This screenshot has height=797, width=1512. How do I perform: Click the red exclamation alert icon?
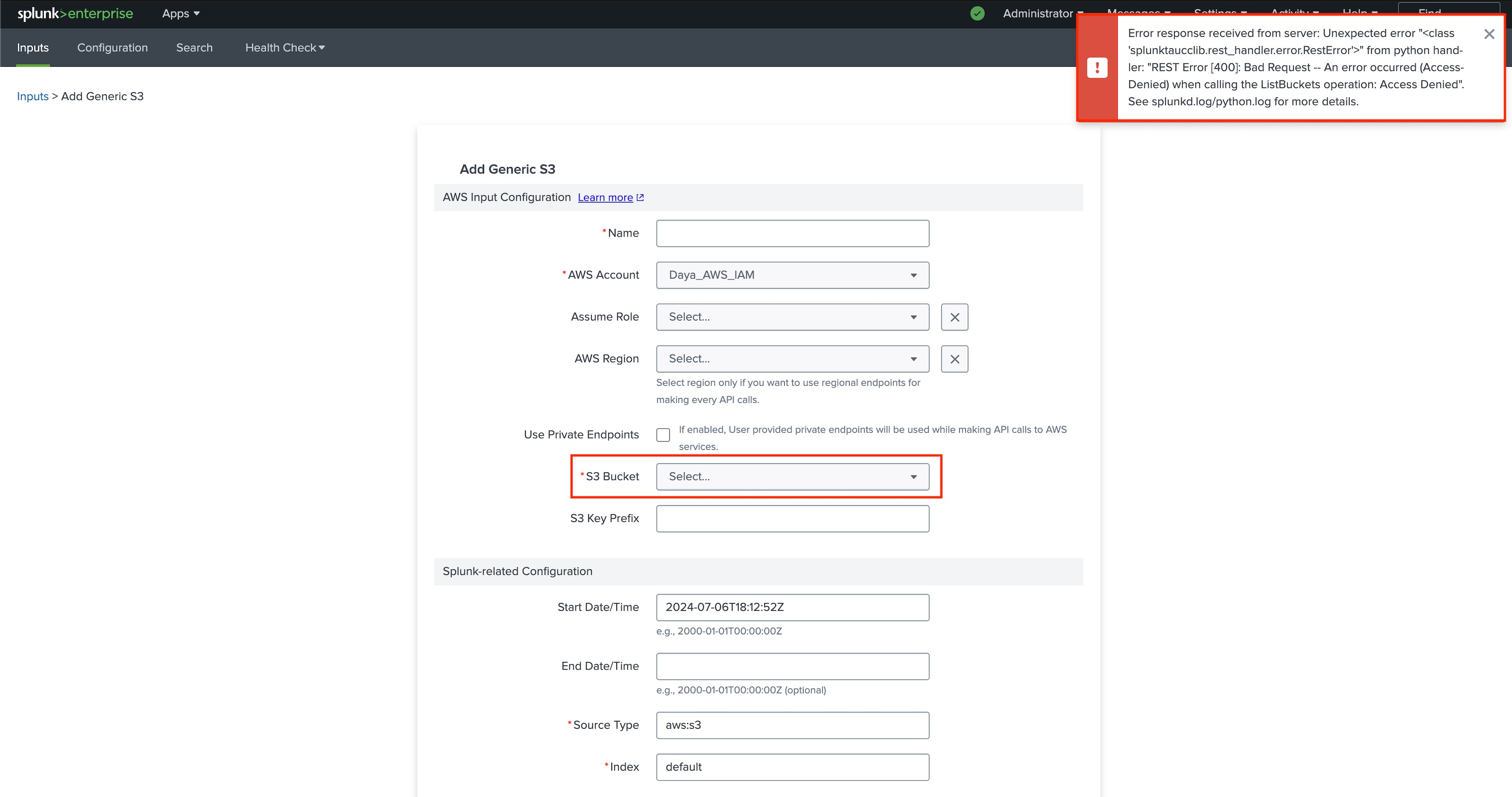point(1097,67)
